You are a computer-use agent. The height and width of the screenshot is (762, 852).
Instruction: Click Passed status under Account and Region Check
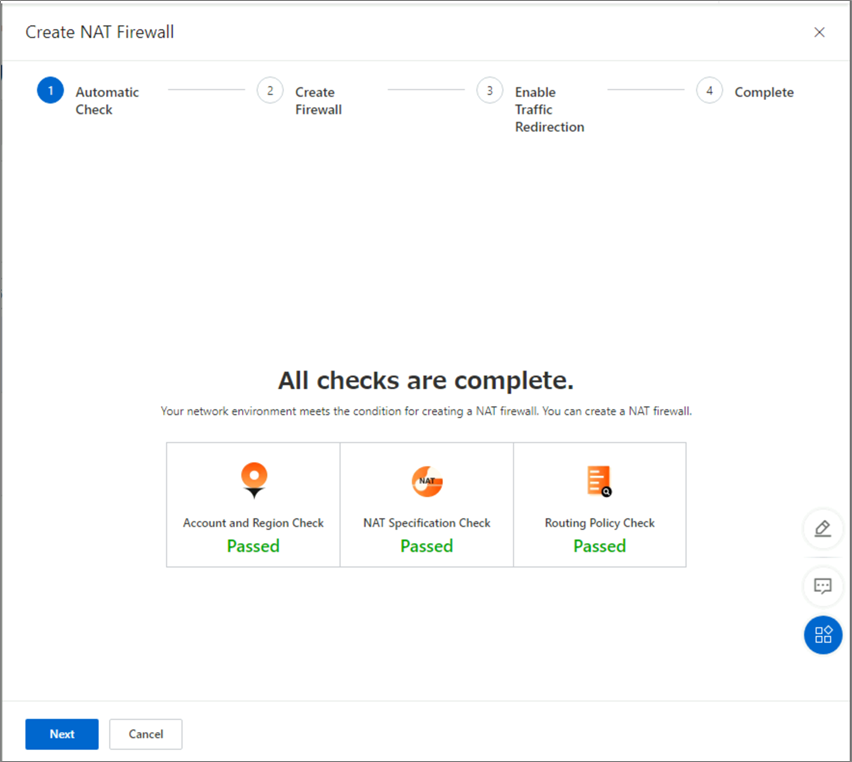tap(253, 546)
